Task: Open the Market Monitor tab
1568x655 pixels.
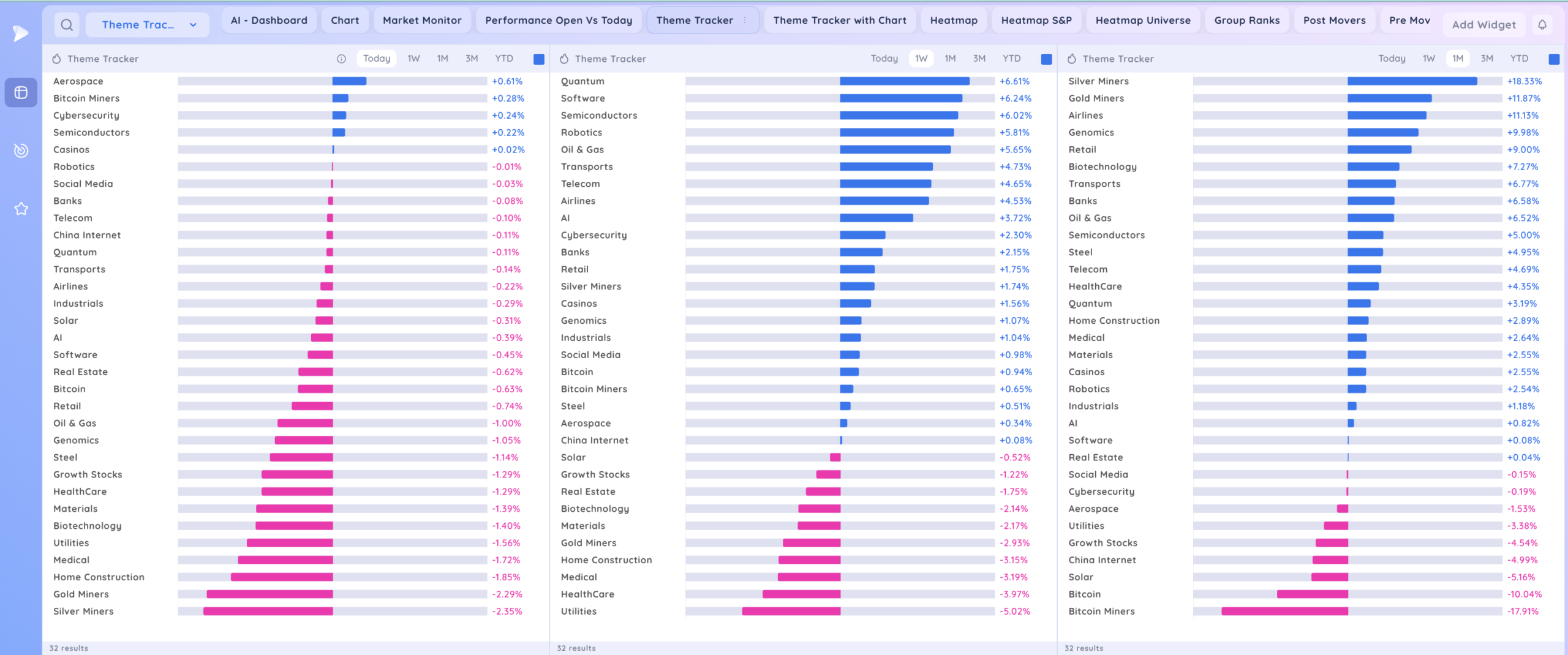Action: pyautogui.click(x=421, y=20)
